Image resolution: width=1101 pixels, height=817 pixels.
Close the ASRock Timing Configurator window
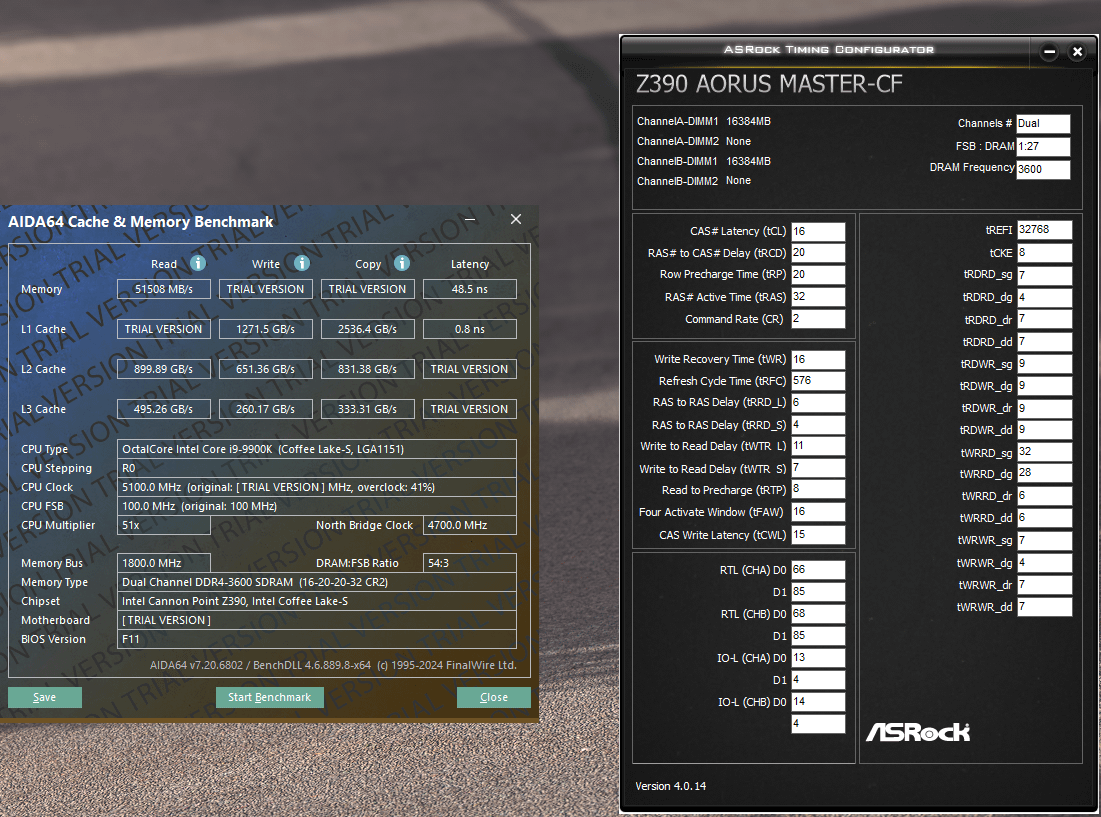[x=1078, y=51]
